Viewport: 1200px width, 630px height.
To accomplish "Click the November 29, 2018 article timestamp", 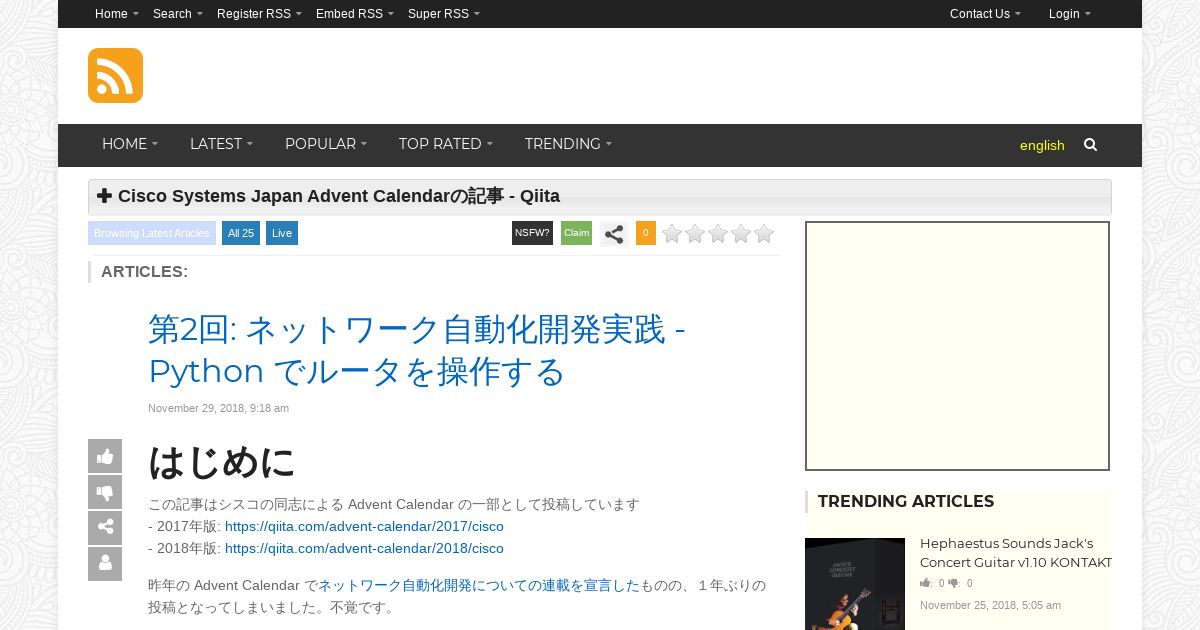I will click(x=218, y=408).
